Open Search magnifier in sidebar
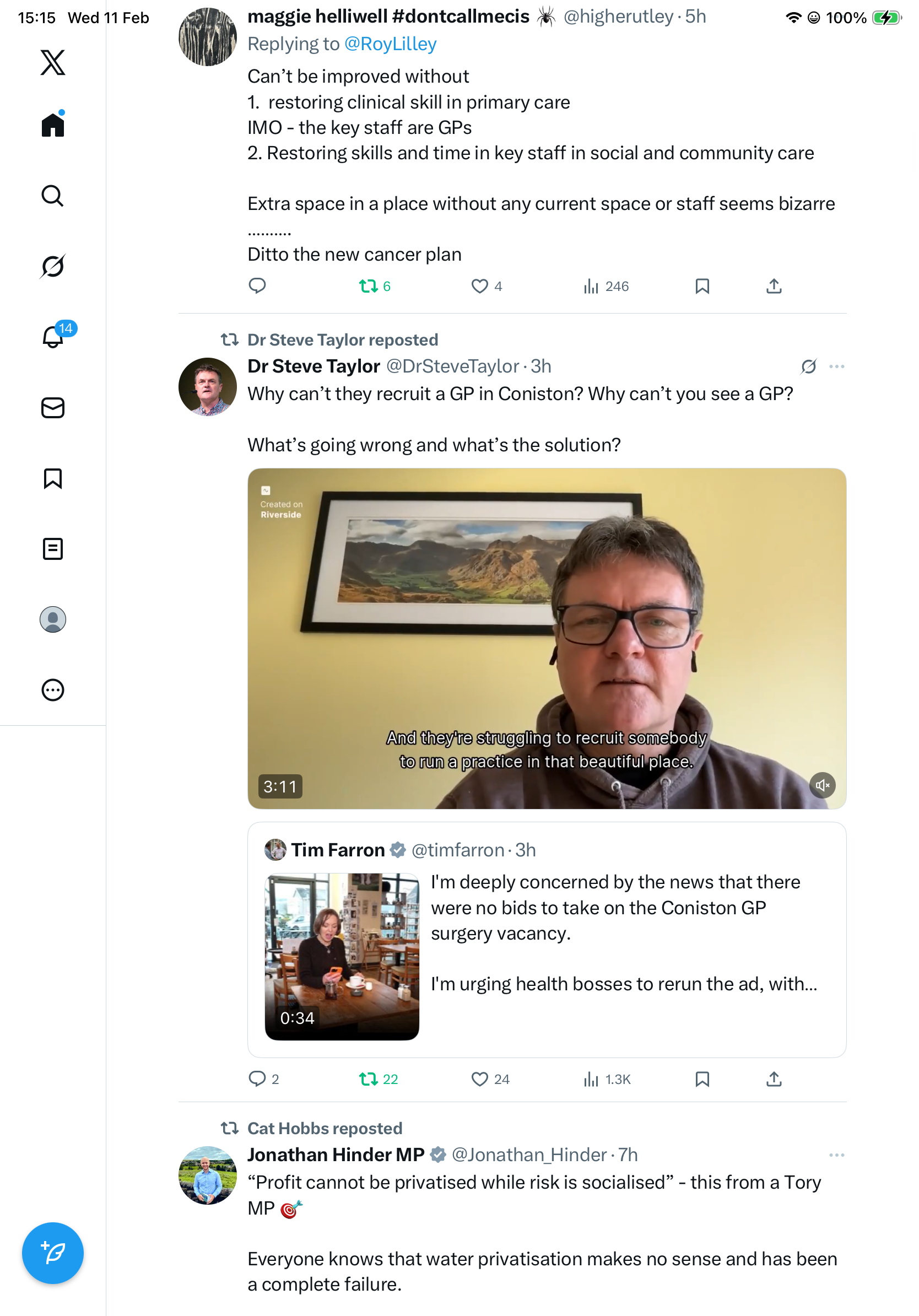 pyautogui.click(x=53, y=196)
